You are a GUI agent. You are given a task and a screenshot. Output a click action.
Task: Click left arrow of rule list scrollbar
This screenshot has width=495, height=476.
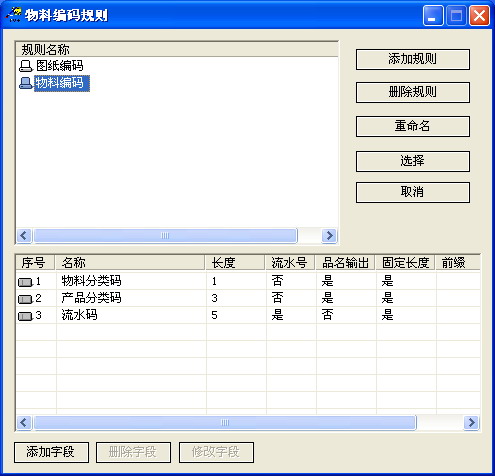tap(24, 236)
